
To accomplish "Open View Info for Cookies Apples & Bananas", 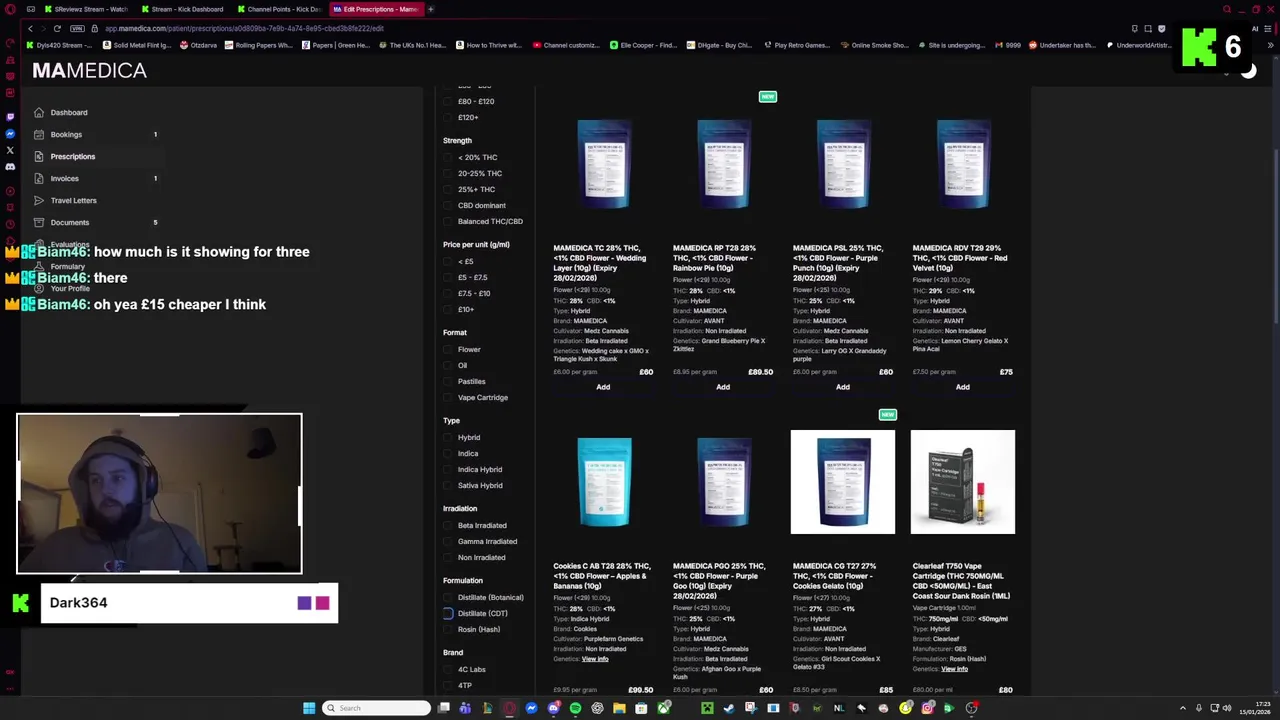I will pos(595,659).
